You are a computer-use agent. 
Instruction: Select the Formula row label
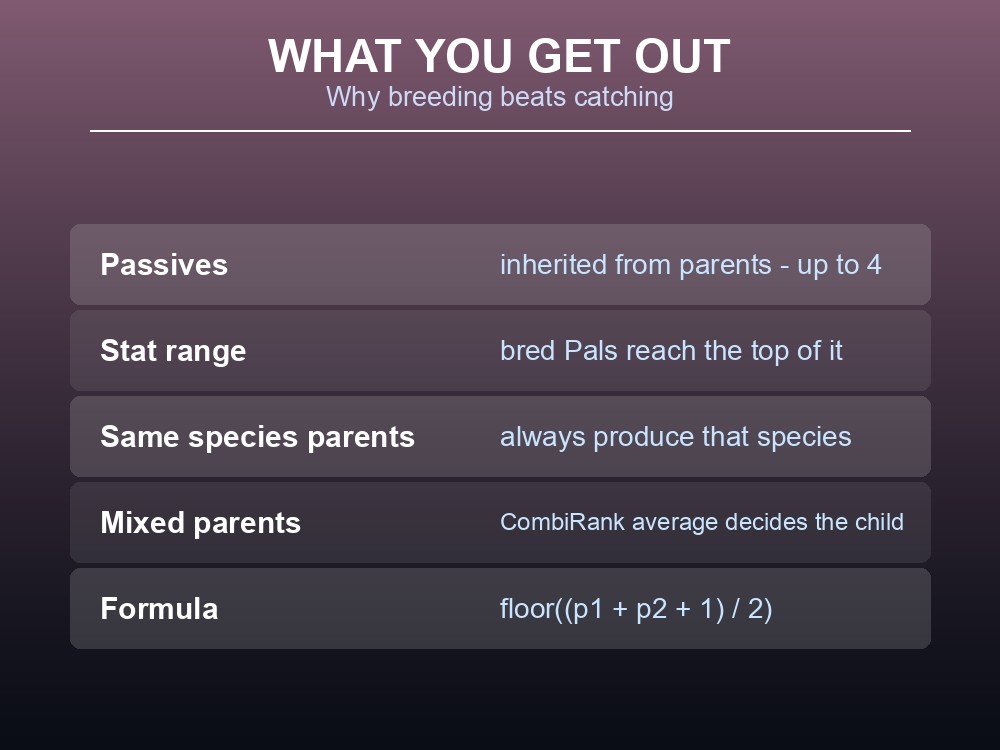pyautogui.click(x=159, y=608)
